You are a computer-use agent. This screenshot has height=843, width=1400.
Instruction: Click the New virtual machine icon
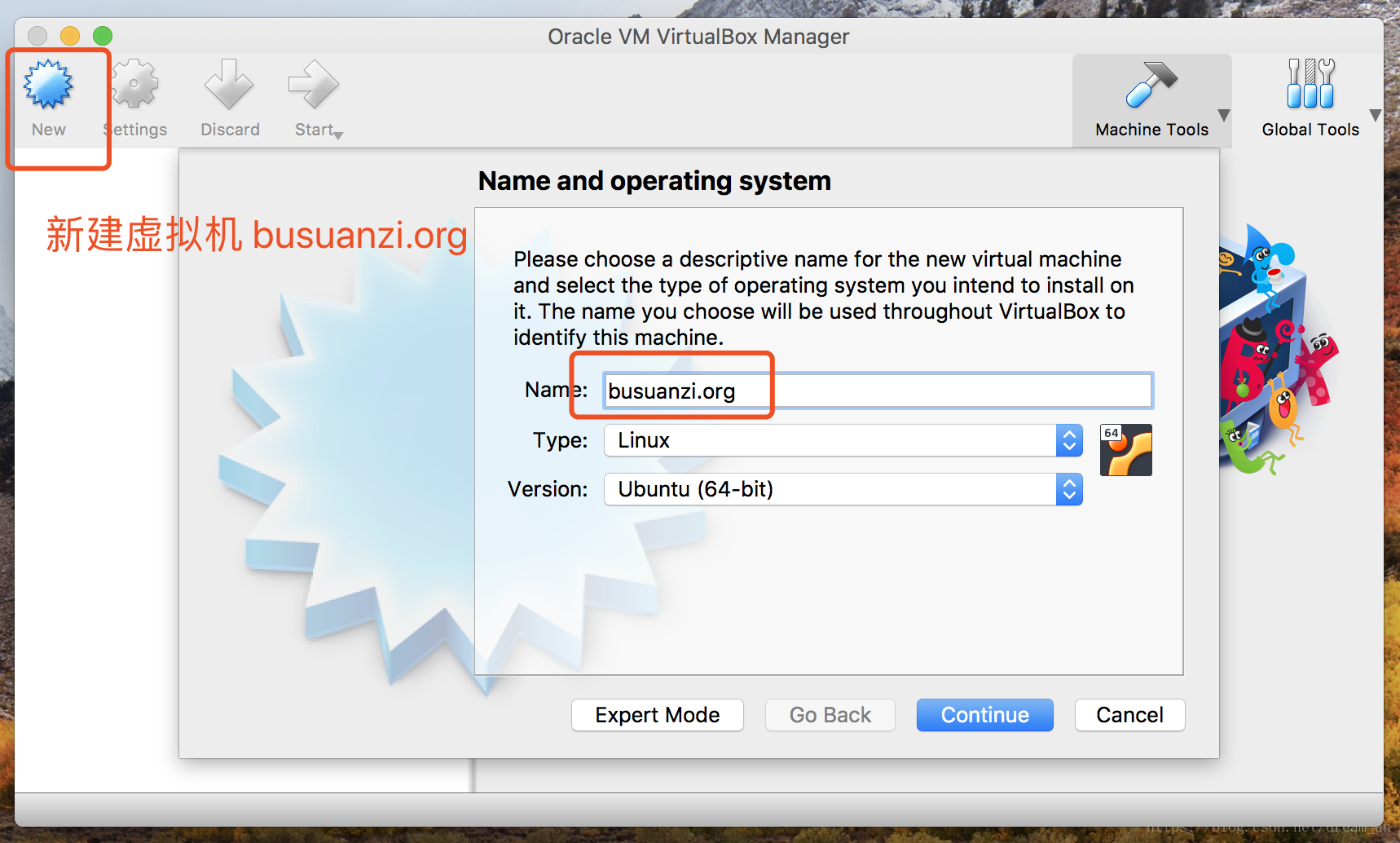point(48,84)
